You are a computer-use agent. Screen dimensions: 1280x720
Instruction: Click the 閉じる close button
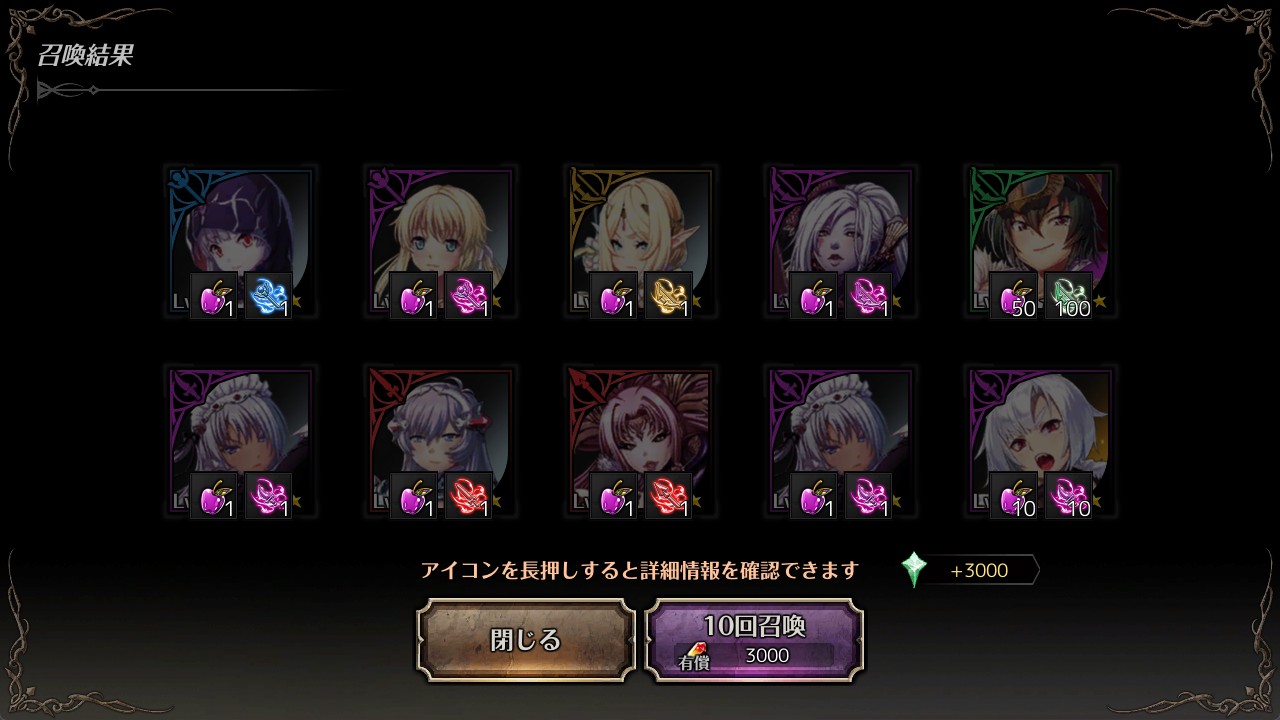pyautogui.click(x=526, y=640)
